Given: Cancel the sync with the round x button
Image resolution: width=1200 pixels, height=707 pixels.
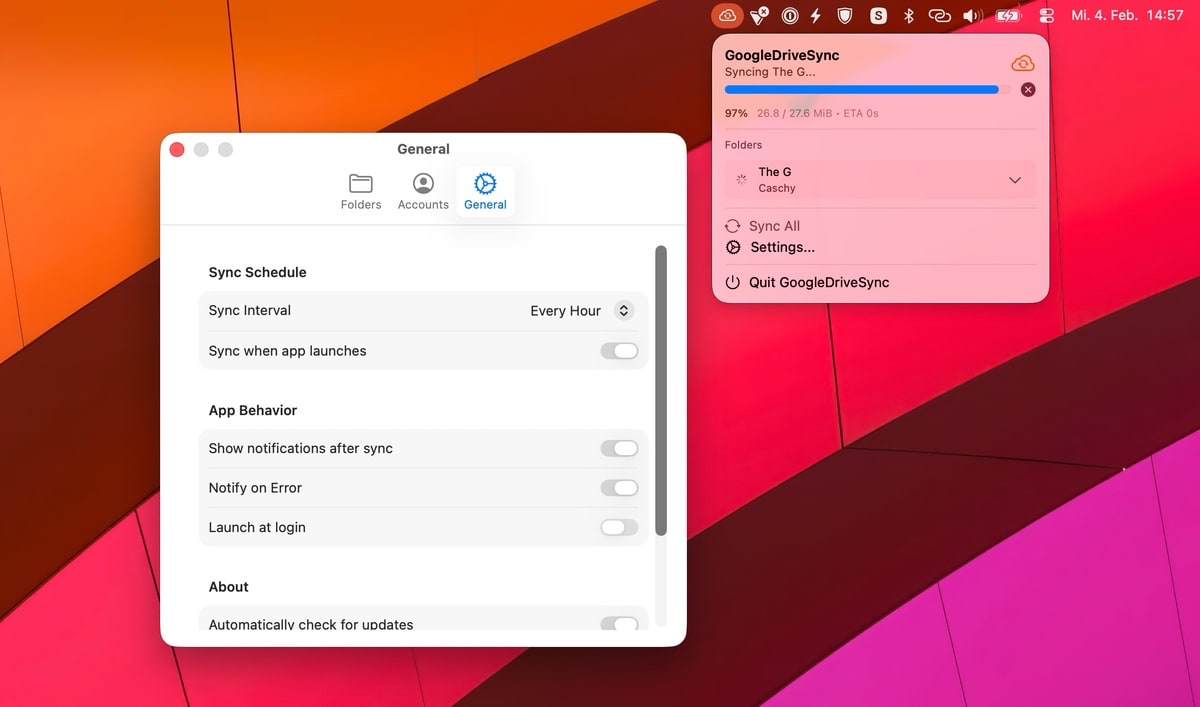Looking at the screenshot, I should (1028, 90).
